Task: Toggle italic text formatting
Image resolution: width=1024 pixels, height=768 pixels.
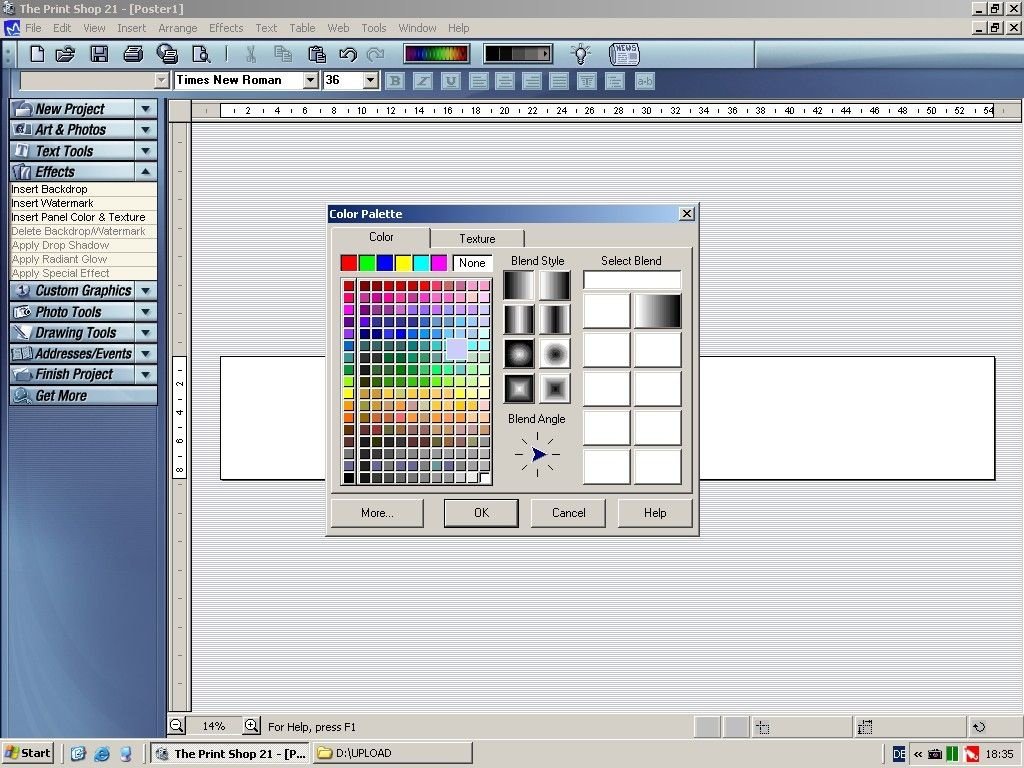Action: (x=422, y=81)
